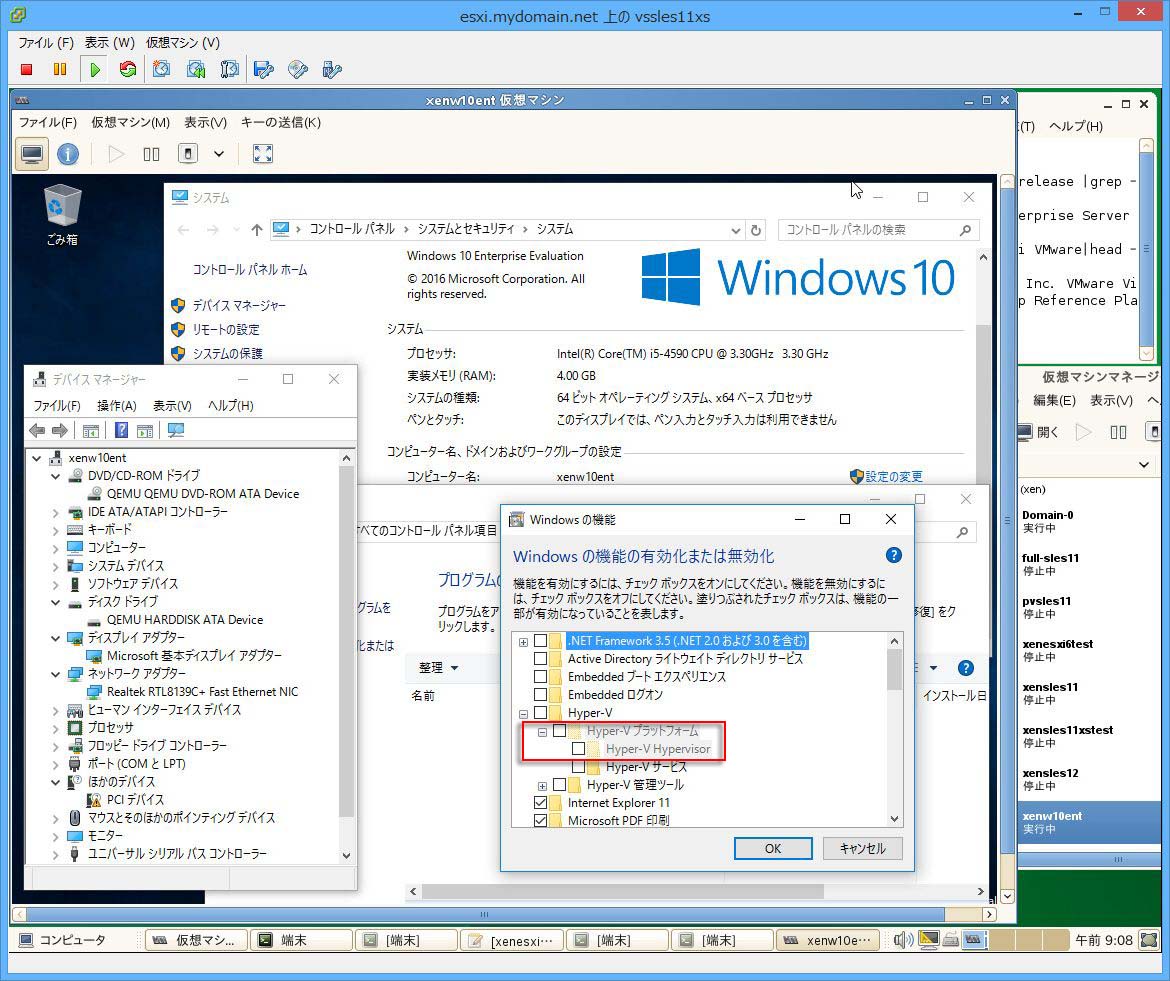Expand the プロセッサ device category
Image resolution: width=1170 pixels, height=981 pixels.
(x=56, y=727)
